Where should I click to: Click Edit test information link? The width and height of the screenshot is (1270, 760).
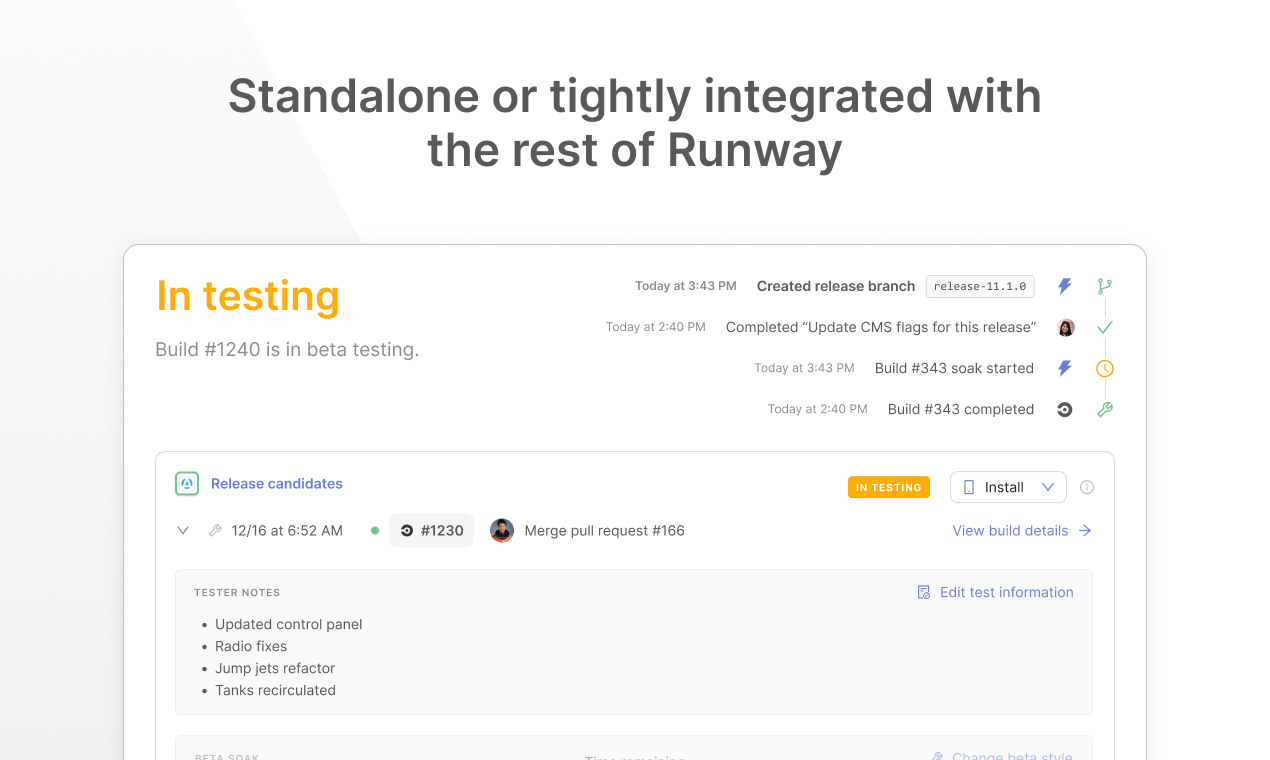(x=1007, y=592)
